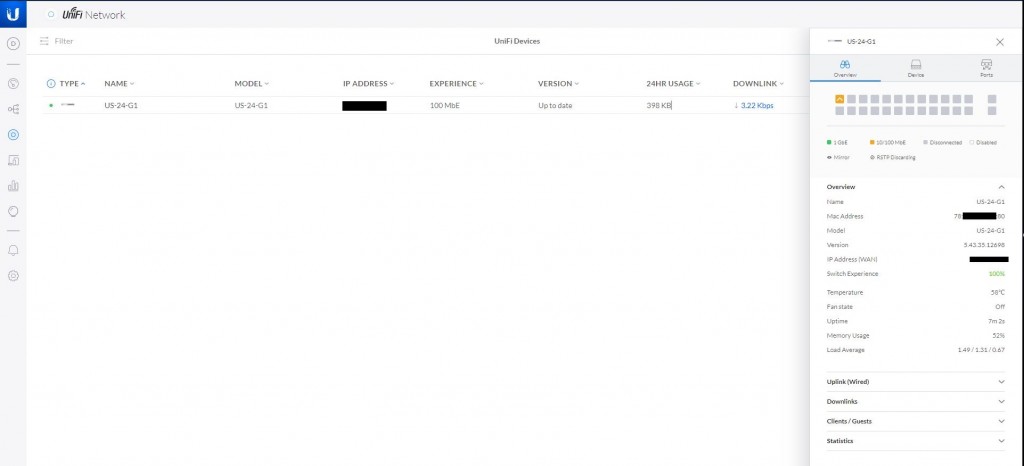Click the redacted IP address cell

coord(364,106)
